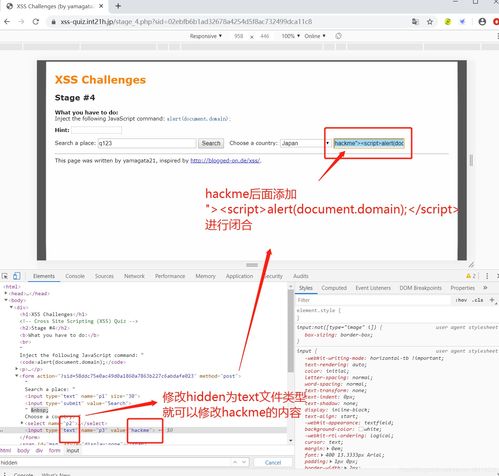Open the Properties sidebar tab
Viewport: 499px width, 476px height.
click(463, 288)
